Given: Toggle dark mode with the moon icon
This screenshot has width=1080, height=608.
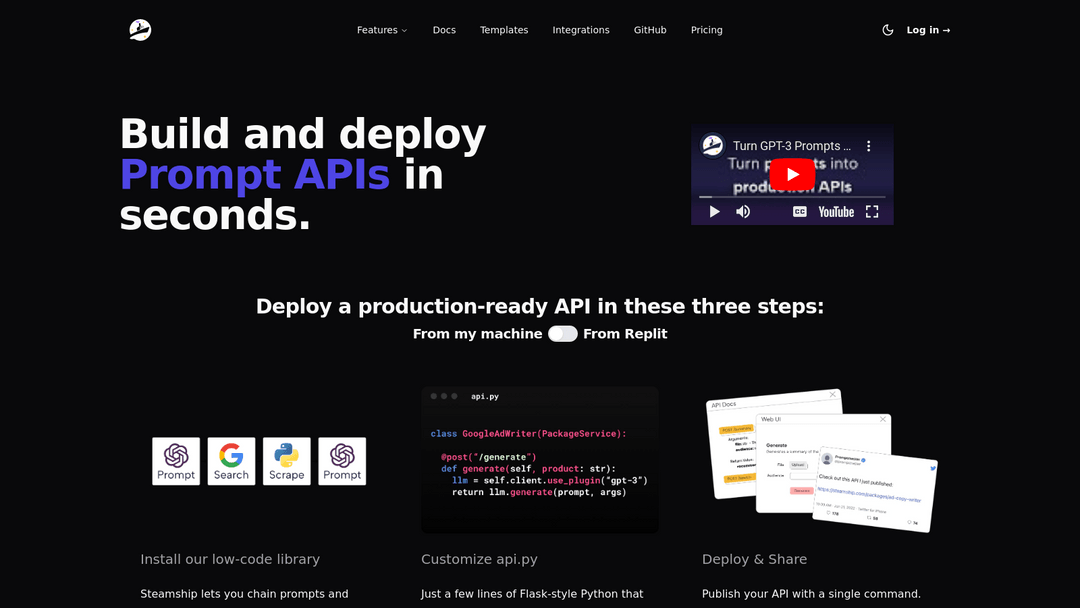Looking at the screenshot, I should [888, 30].
